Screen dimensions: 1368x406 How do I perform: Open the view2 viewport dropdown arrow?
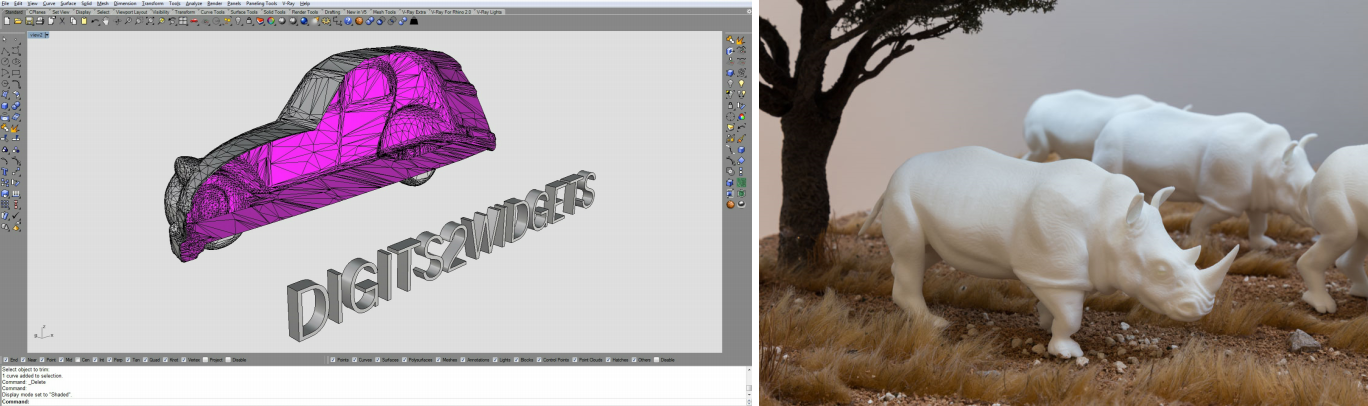click(x=47, y=35)
